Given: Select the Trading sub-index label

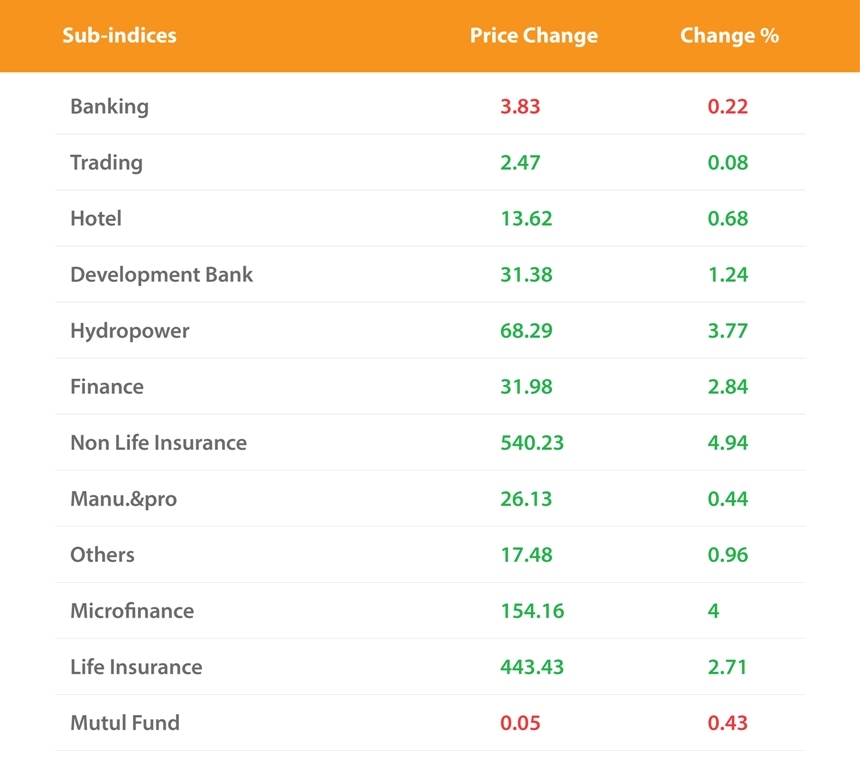Looking at the screenshot, I should [x=106, y=163].
